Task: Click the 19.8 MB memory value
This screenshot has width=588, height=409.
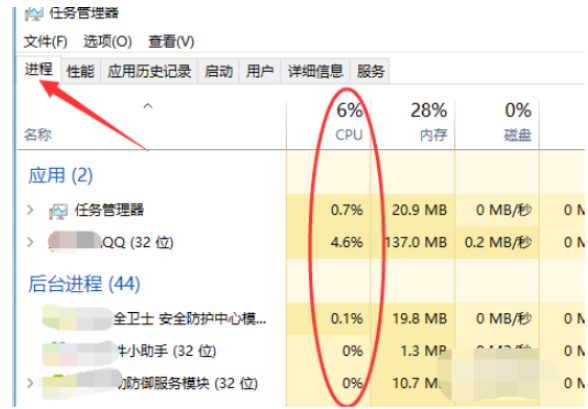Action: pyautogui.click(x=420, y=319)
